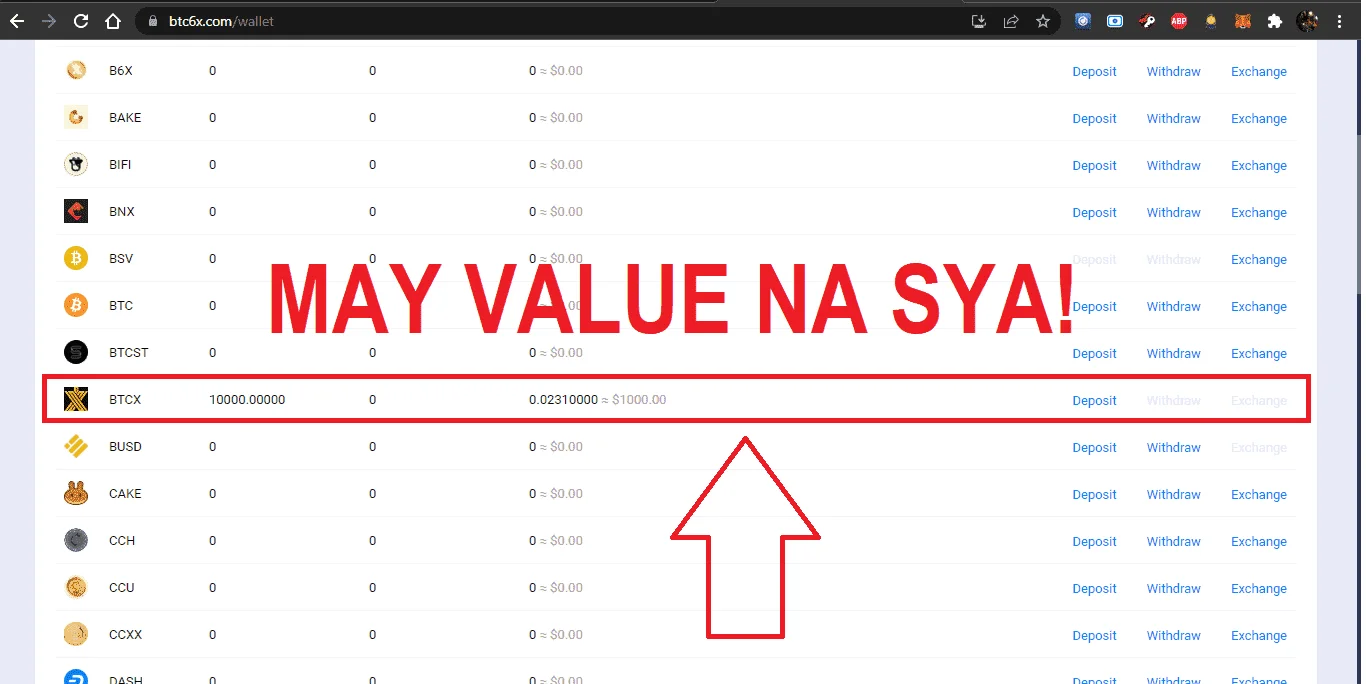Open the MetaMask fox extension
This screenshot has width=1366, height=684.
(1243, 21)
